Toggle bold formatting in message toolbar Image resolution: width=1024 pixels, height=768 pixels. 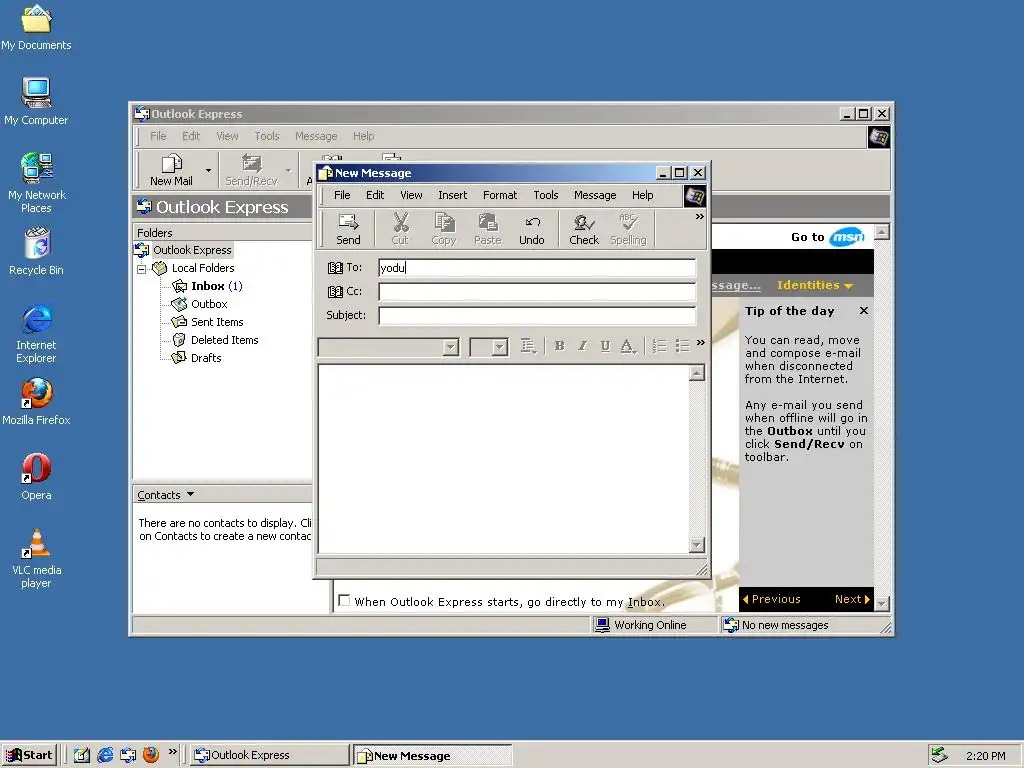coord(559,346)
